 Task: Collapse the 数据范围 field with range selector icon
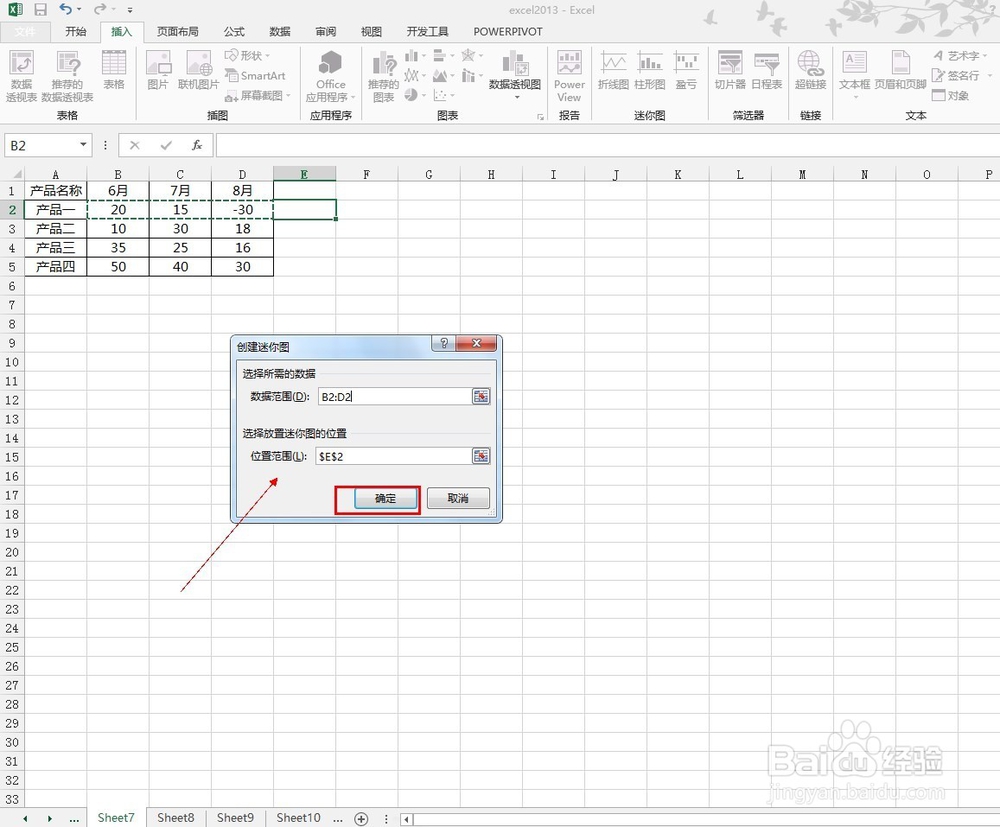tap(481, 396)
